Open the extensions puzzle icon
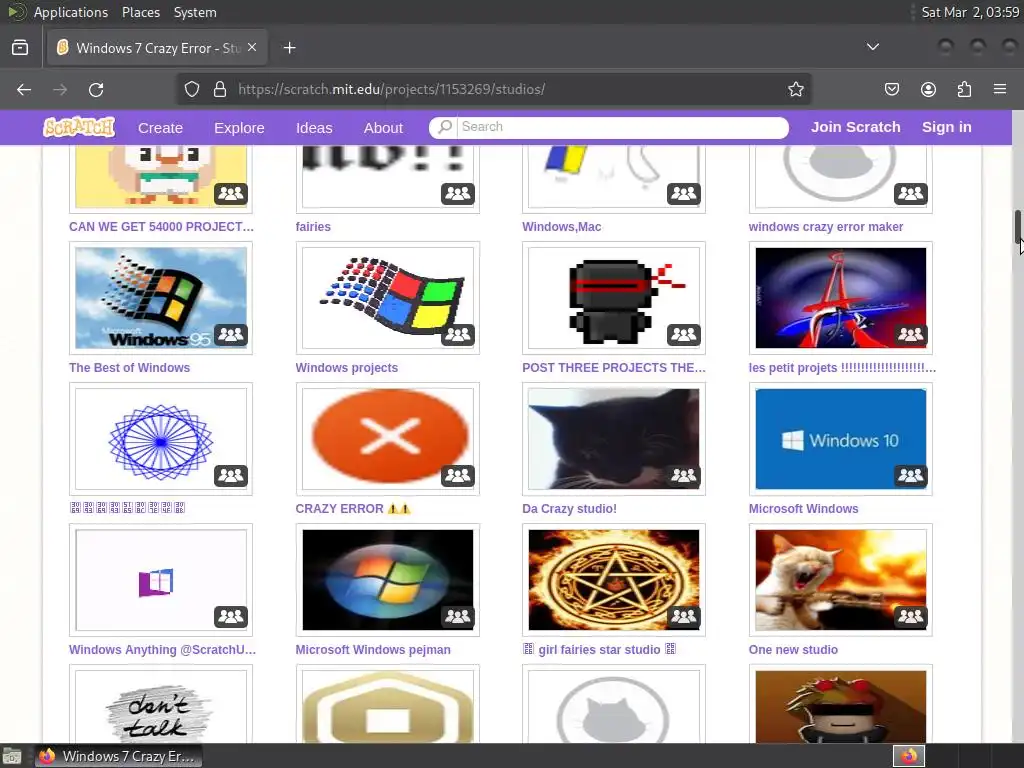Screen dimensions: 1024x768 (964, 89)
